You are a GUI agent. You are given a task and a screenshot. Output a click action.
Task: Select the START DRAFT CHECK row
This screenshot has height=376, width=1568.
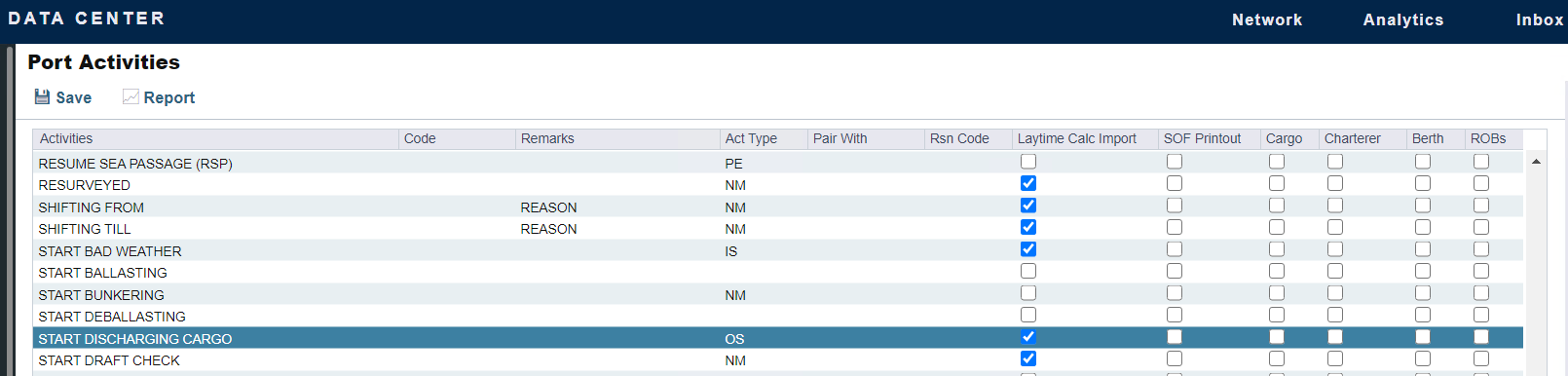[778, 360]
